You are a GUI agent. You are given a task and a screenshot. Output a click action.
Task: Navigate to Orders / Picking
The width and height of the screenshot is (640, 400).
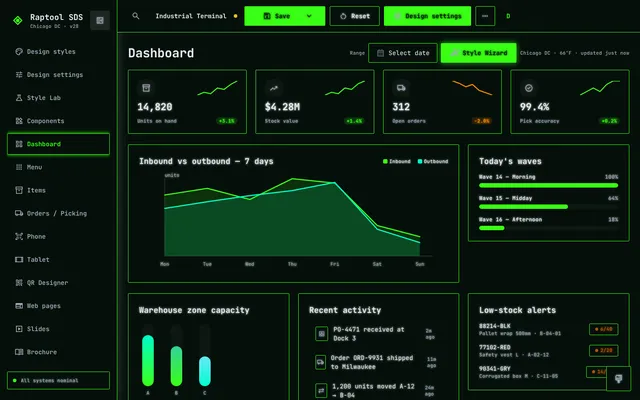coord(58,213)
